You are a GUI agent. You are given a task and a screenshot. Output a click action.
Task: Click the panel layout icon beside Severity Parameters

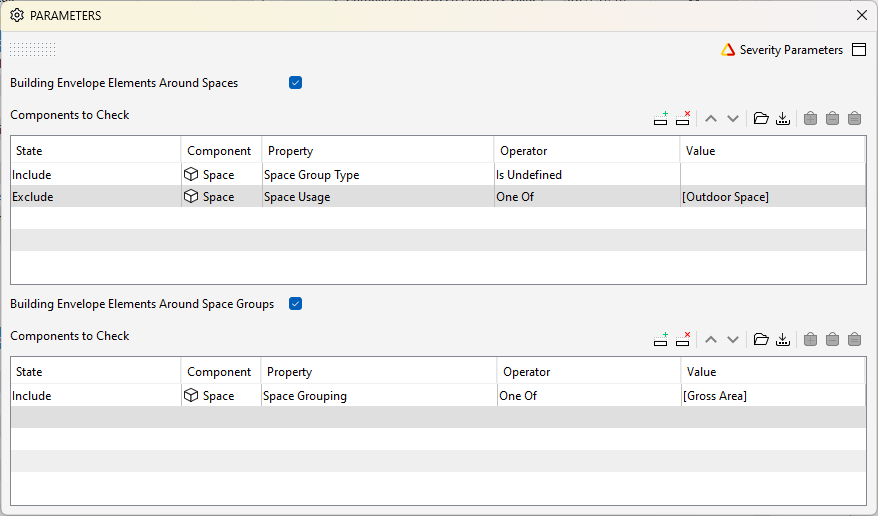pos(859,50)
